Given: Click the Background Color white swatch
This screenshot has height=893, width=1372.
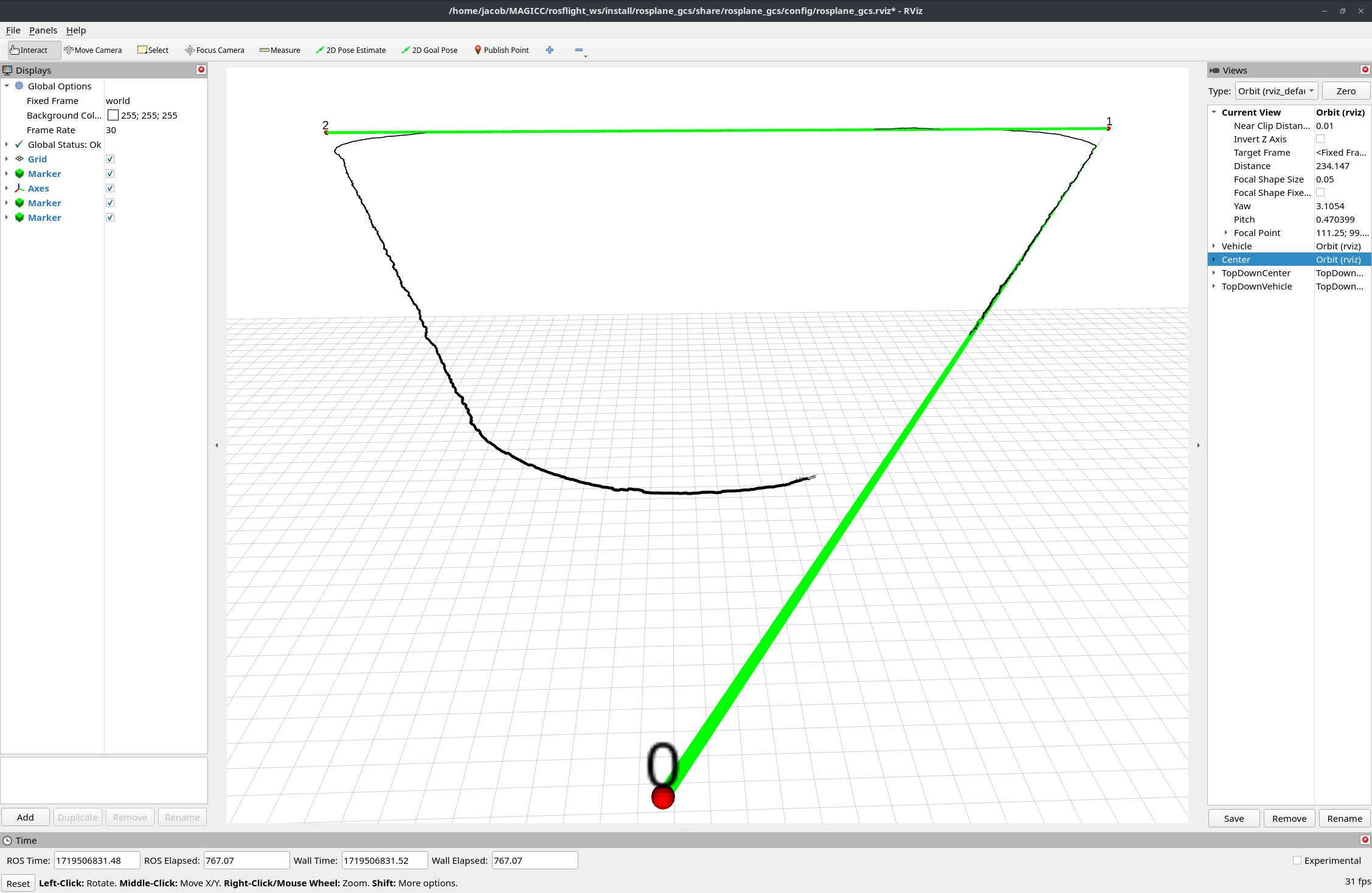Looking at the screenshot, I should click(x=113, y=115).
